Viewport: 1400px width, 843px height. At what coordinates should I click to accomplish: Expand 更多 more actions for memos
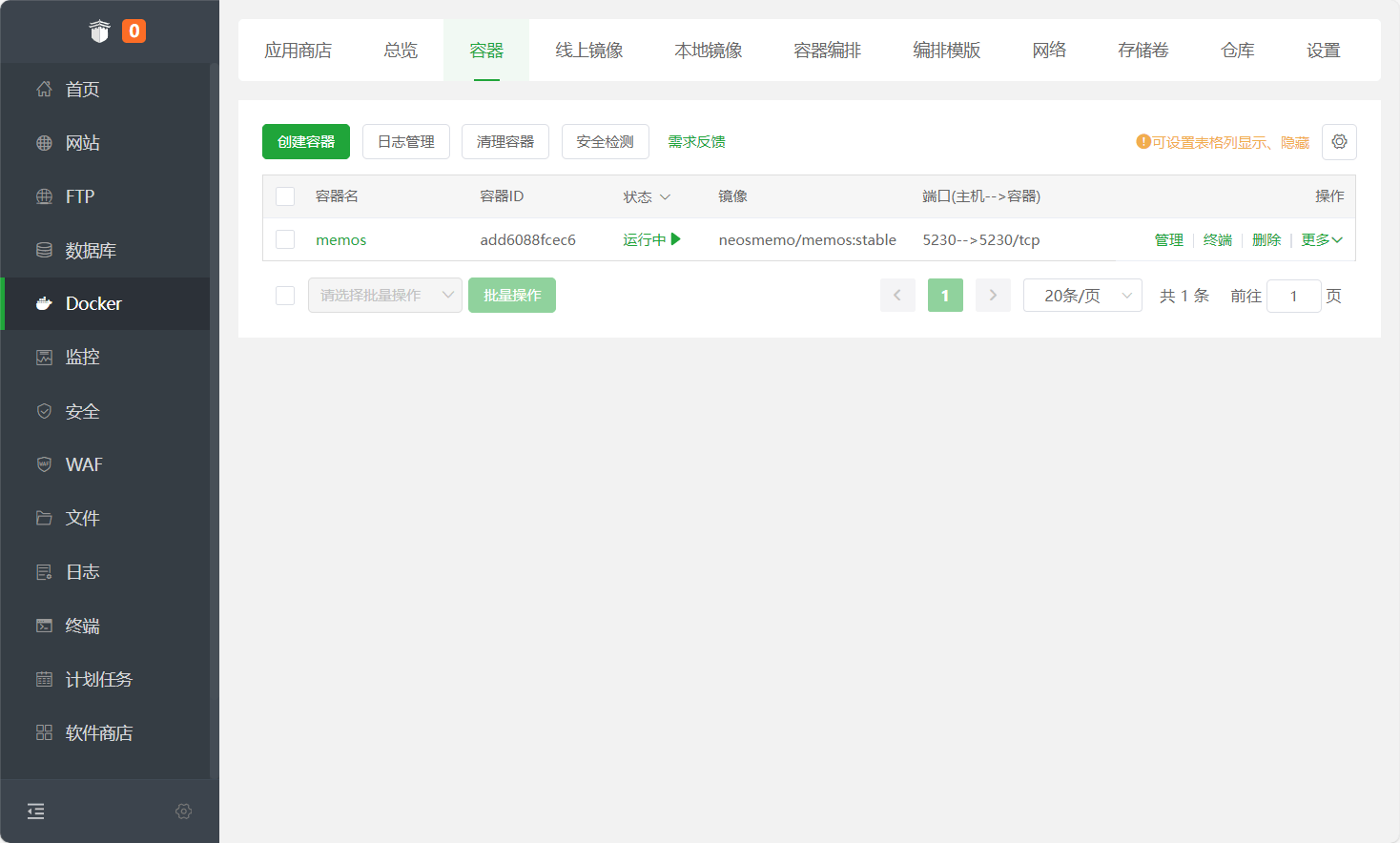coord(1322,239)
